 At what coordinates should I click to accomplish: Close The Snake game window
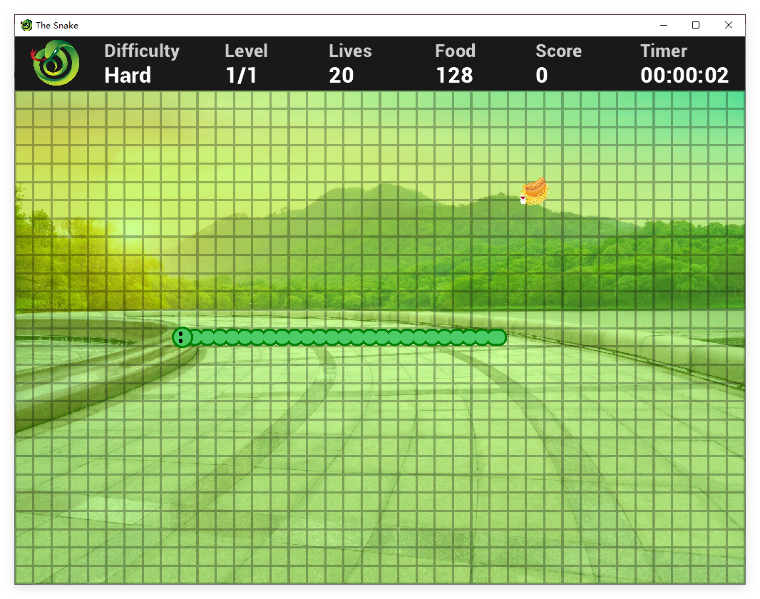[728, 25]
